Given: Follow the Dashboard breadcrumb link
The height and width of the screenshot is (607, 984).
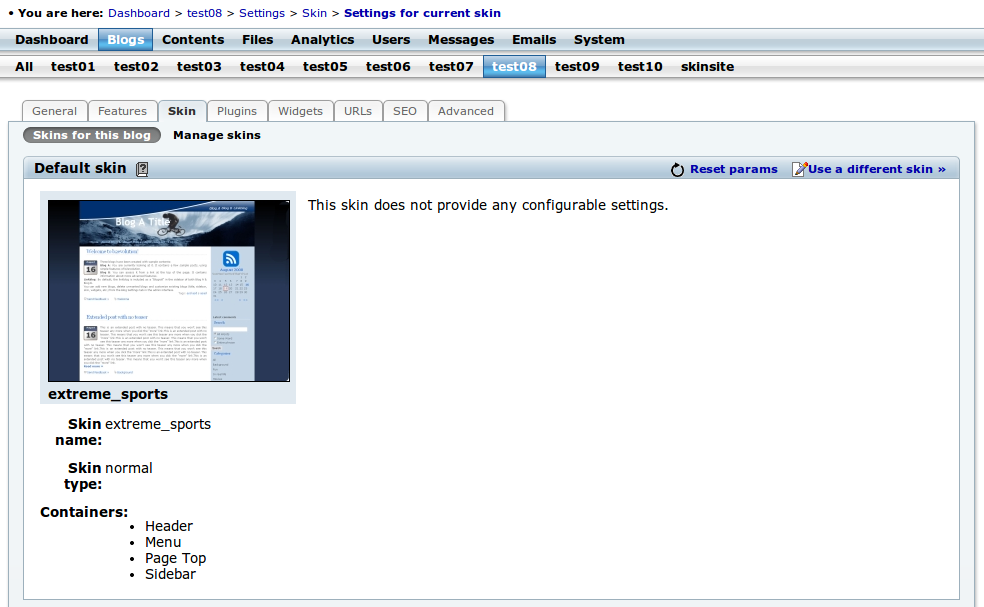Looking at the screenshot, I should (139, 13).
